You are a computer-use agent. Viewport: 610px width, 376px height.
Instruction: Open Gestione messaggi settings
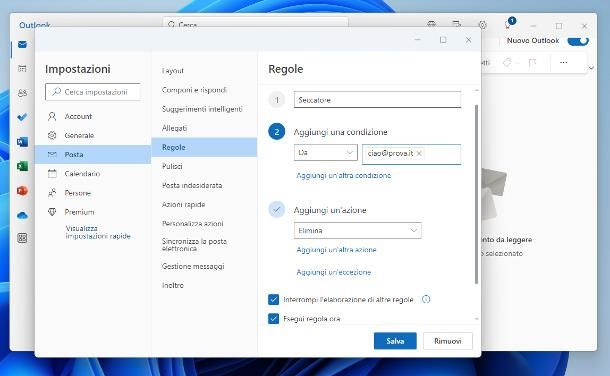pyautogui.click(x=204, y=266)
